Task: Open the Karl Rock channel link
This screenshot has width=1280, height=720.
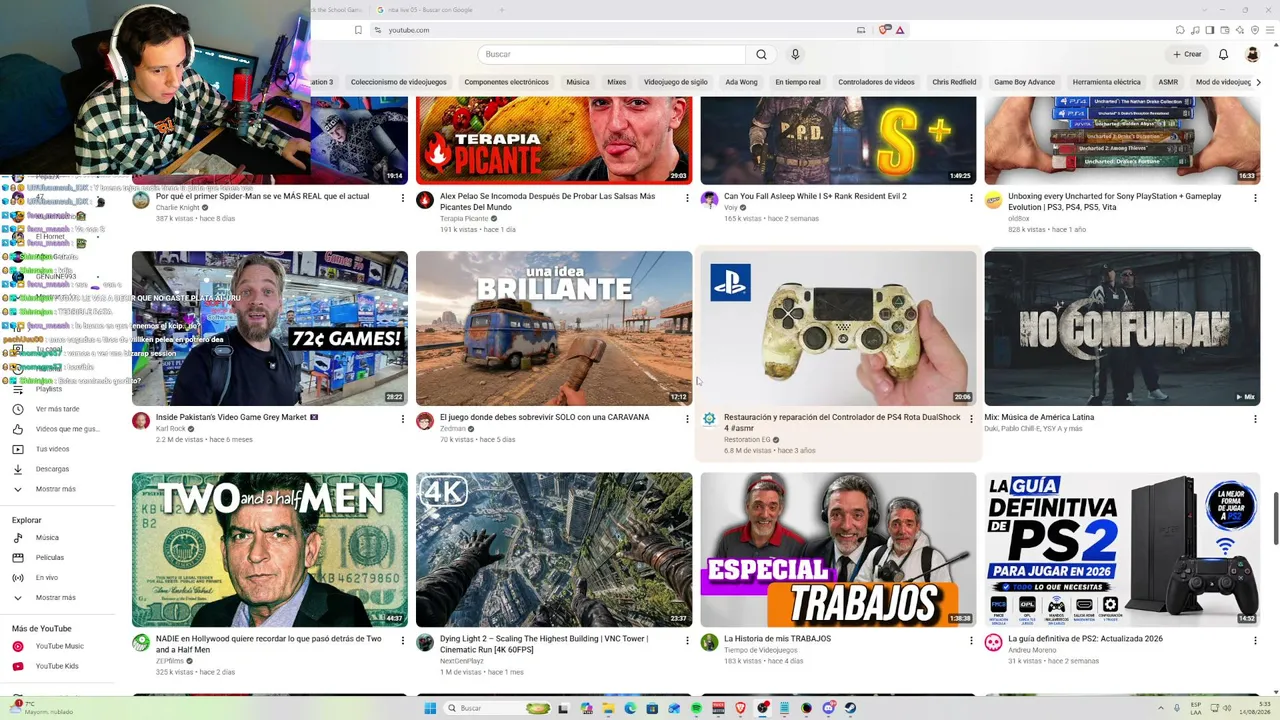Action: tap(172, 428)
